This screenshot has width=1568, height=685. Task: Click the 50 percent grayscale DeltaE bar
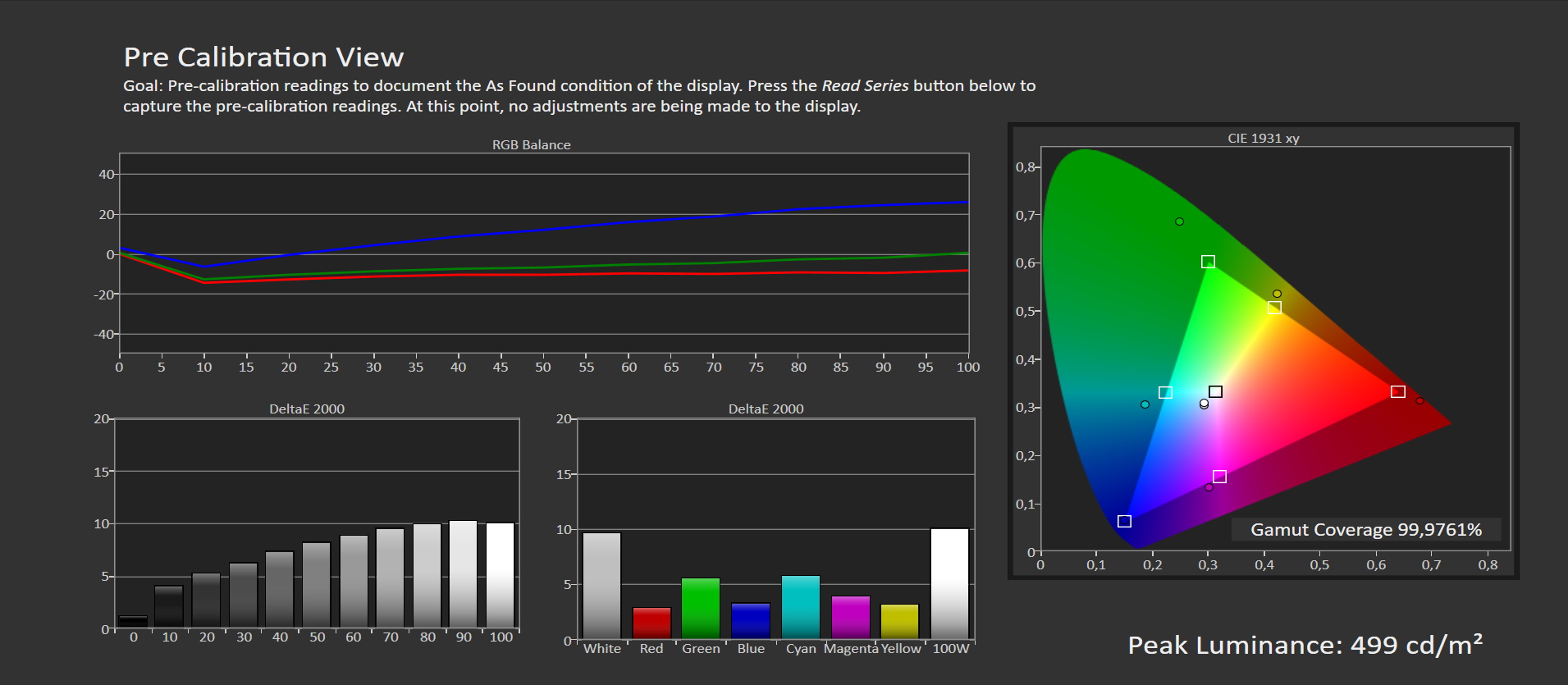pos(317,586)
